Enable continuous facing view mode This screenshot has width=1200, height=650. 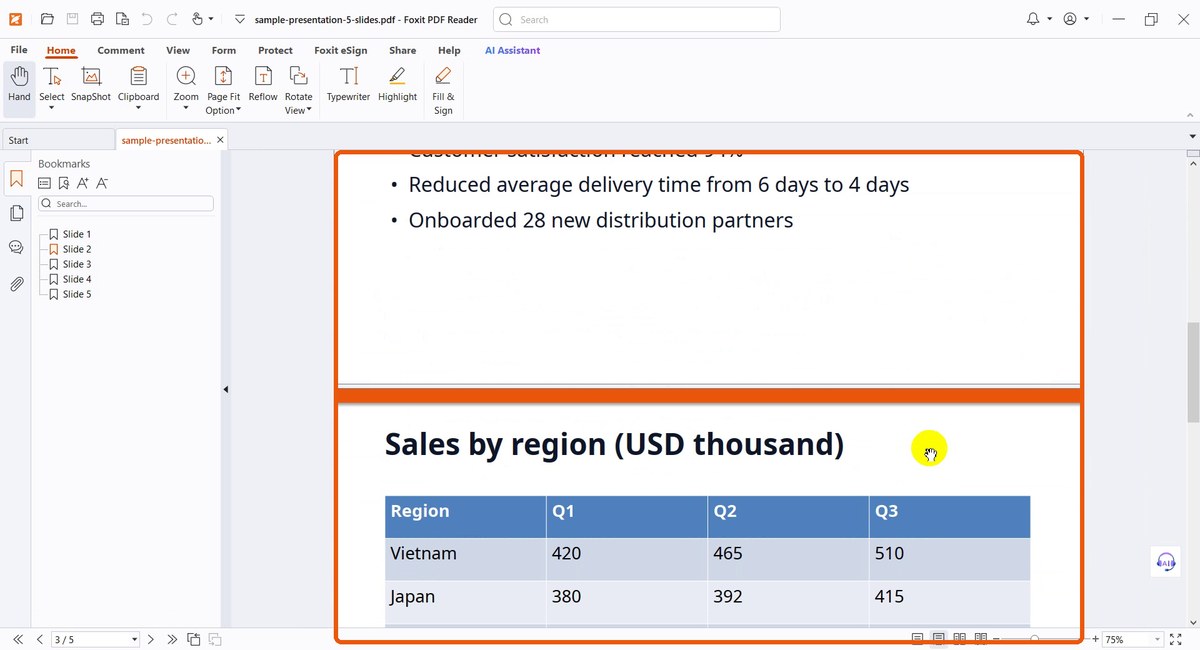(x=981, y=639)
